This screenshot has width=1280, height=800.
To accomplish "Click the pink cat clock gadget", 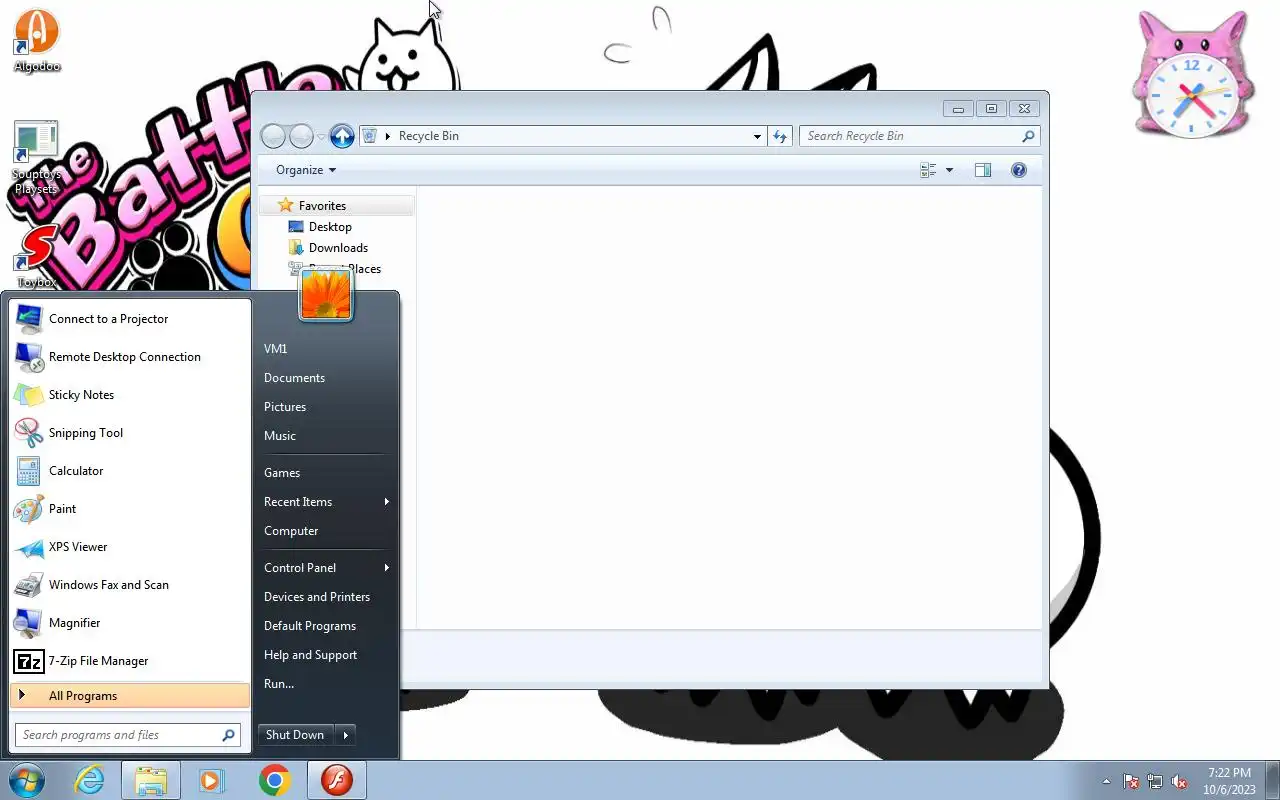I will coord(1193,74).
